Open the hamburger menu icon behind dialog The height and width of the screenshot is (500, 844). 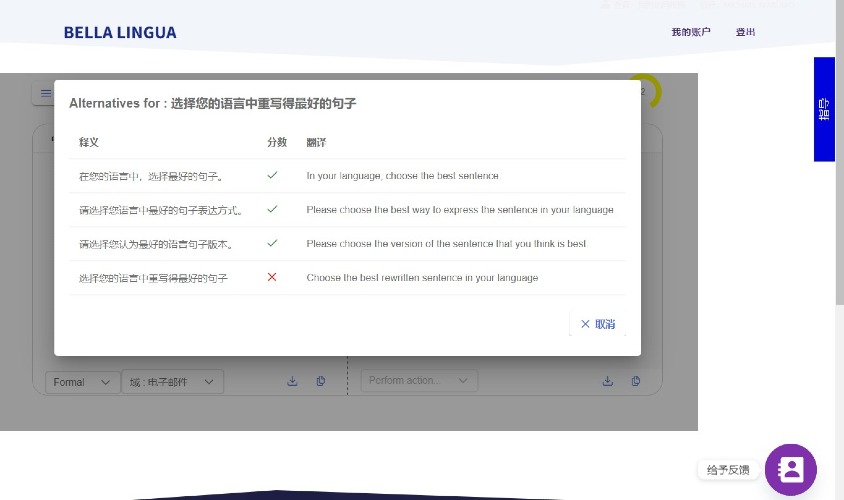(x=46, y=94)
